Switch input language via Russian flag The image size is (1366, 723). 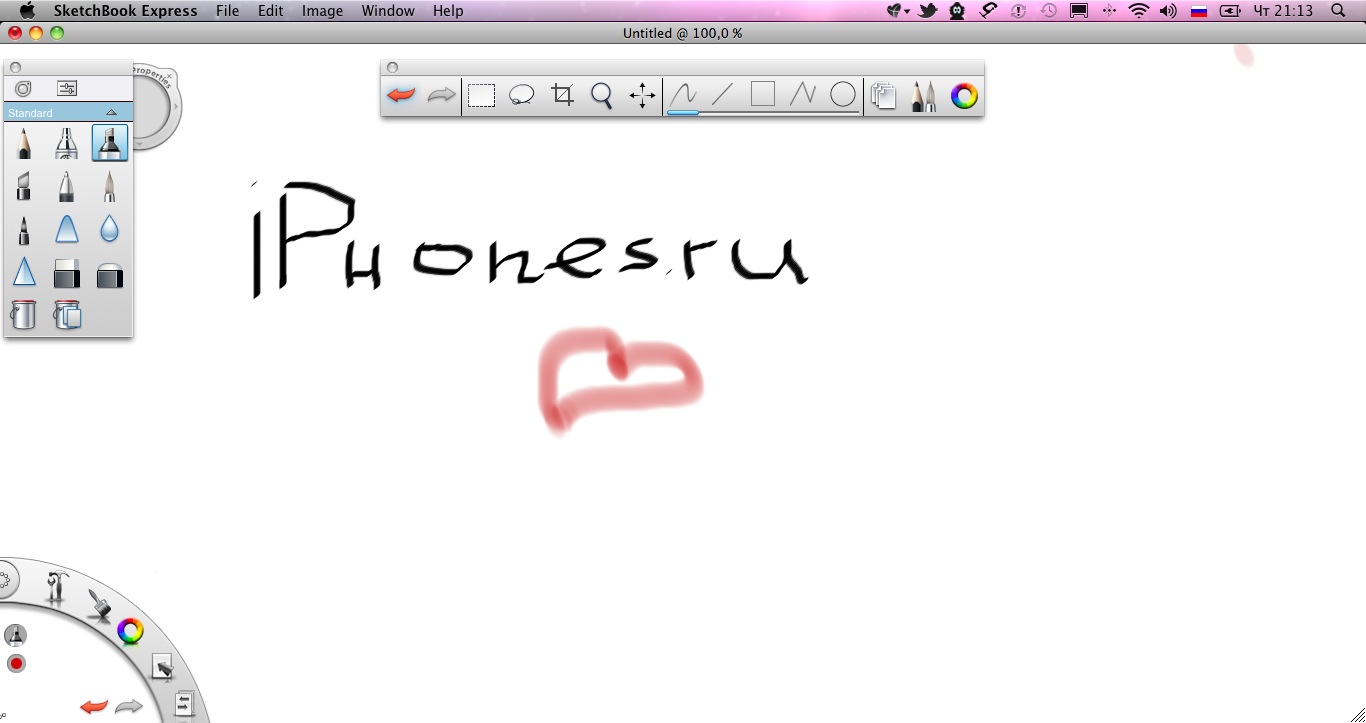tap(1198, 11)
